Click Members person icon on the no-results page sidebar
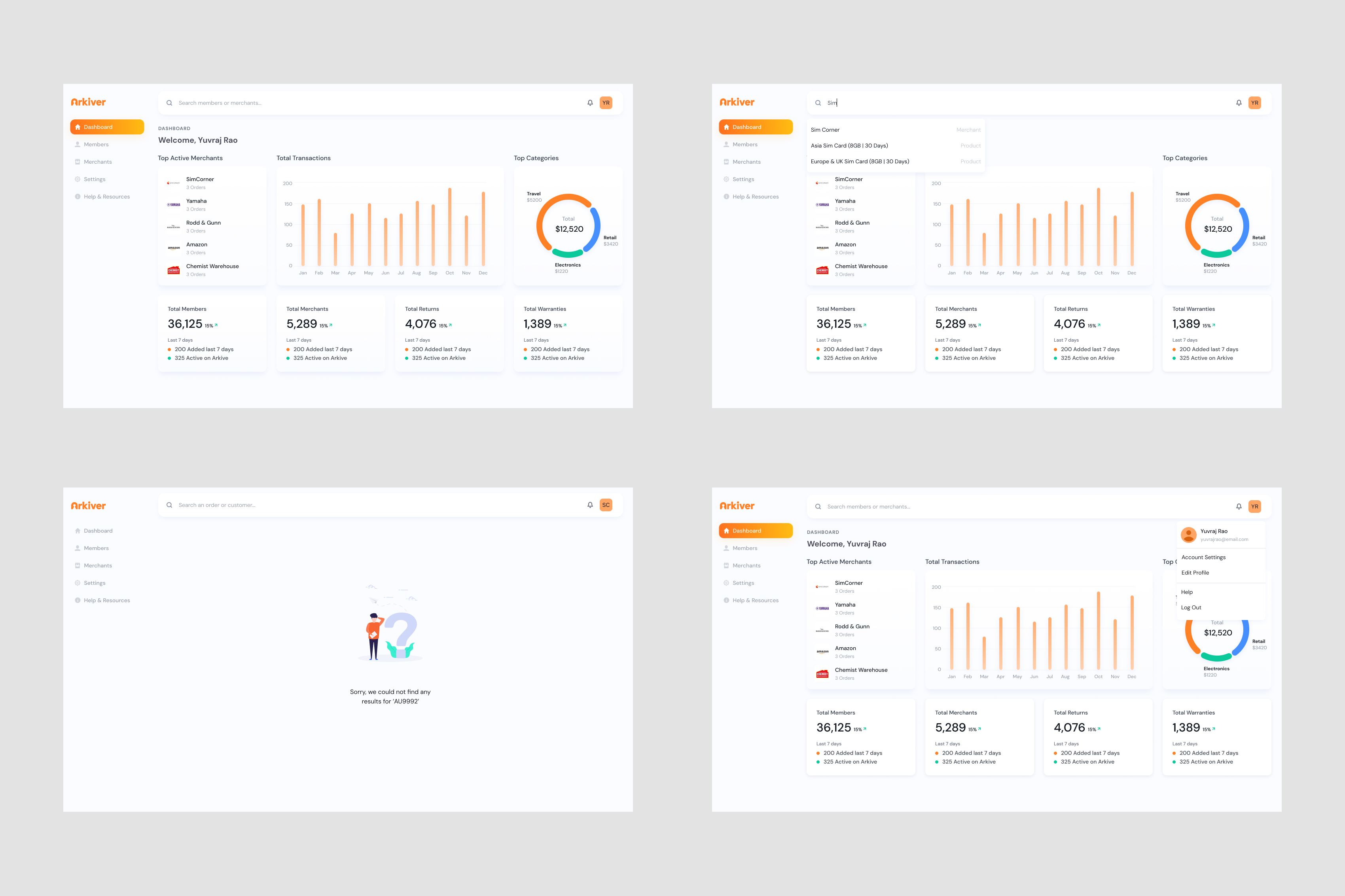This screenshot has height=896, width=1345. 78,548
